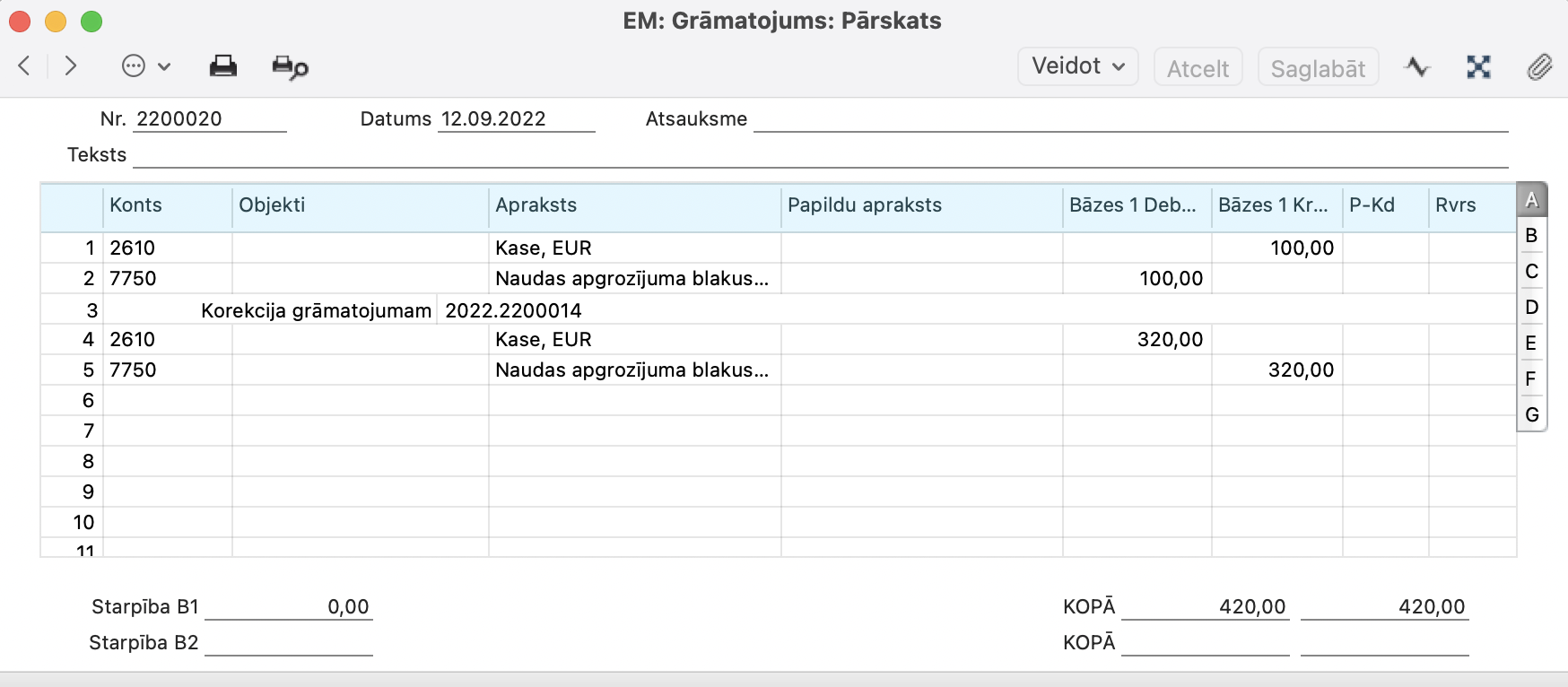
Task: Open print preview with magnifier printer icon
Action: [290, 67]
